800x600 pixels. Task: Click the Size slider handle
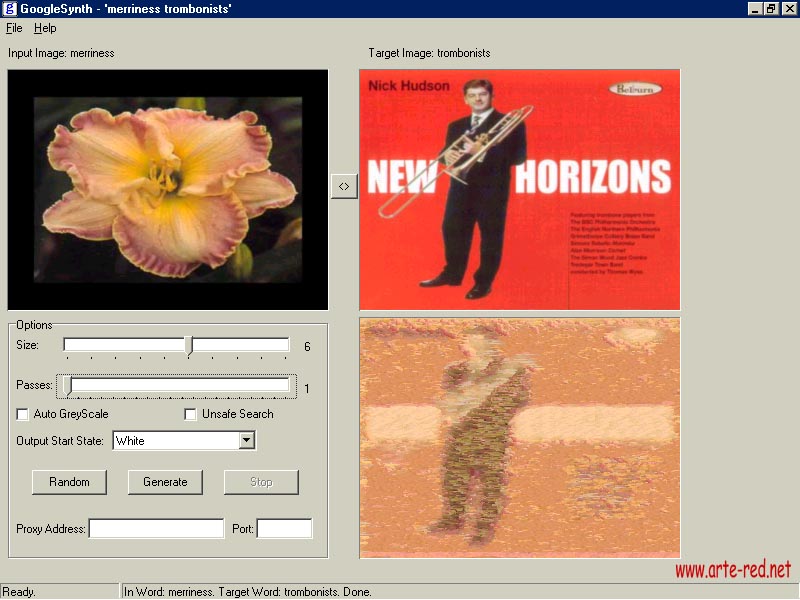189,346
